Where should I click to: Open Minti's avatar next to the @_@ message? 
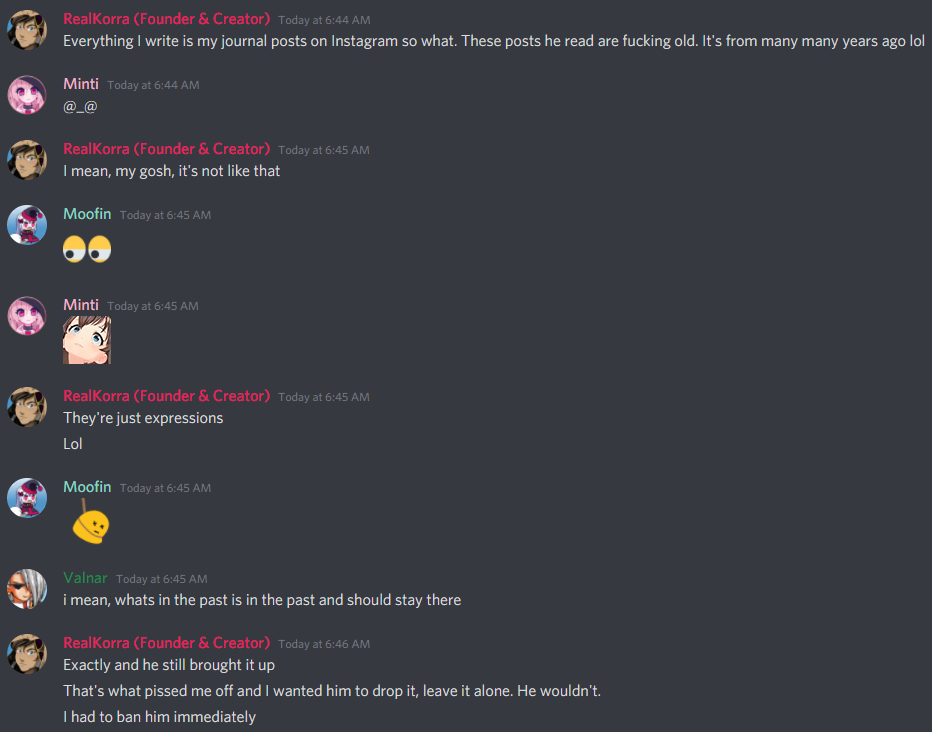(27, 94)
